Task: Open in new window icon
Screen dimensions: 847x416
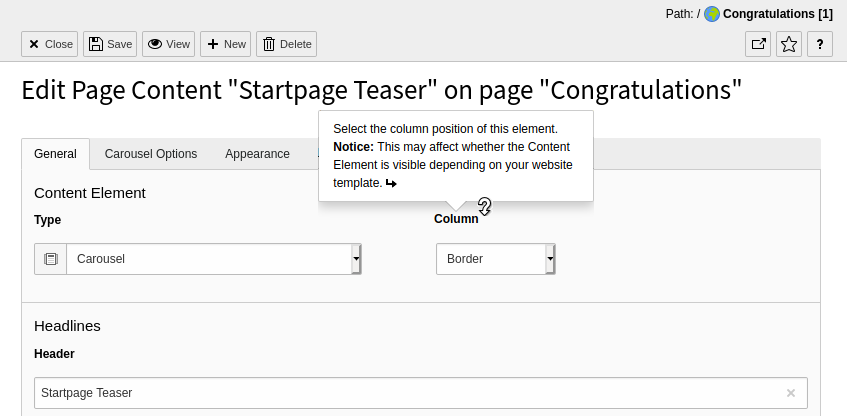Action: coord(758,44)
